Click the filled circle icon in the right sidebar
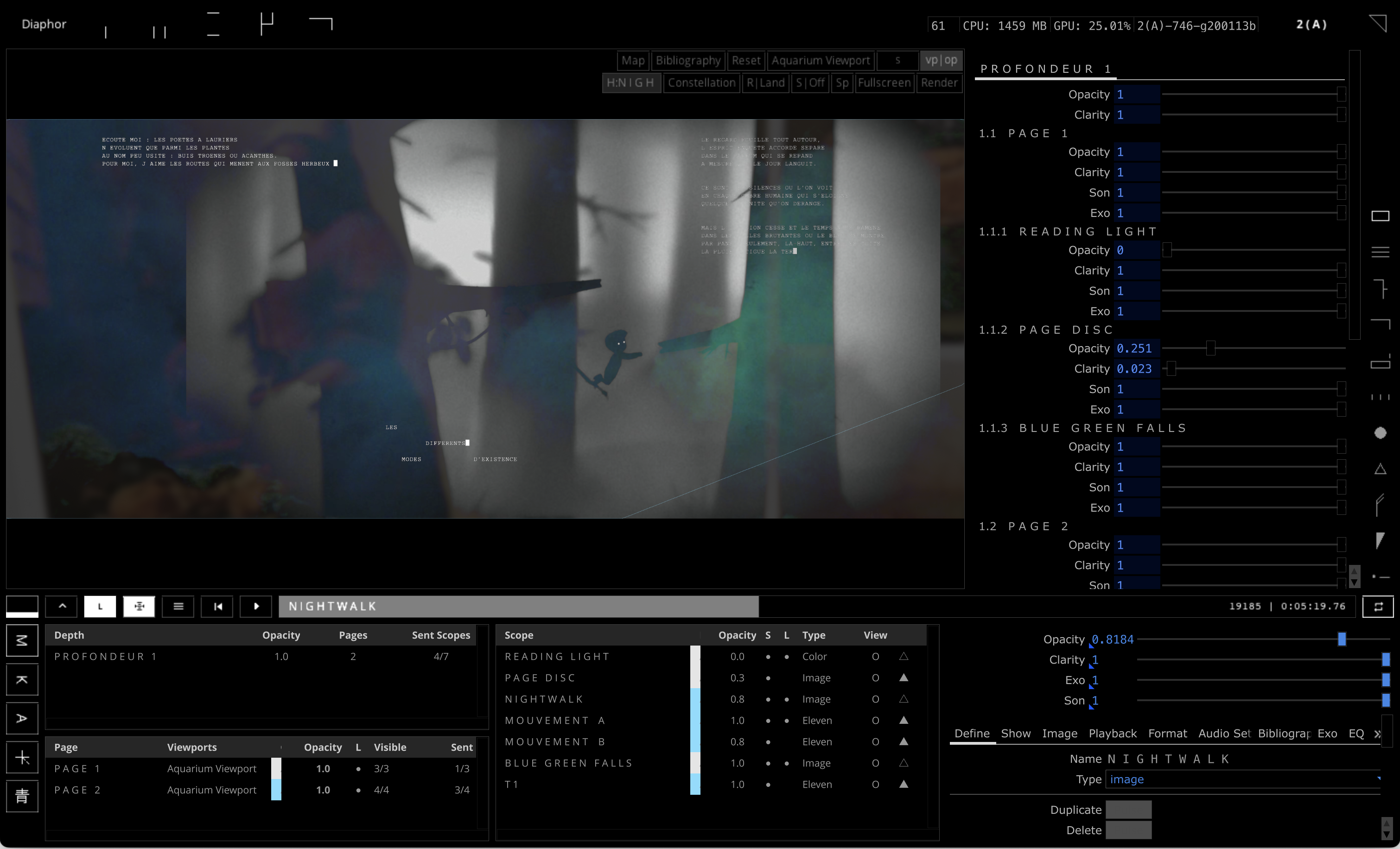 pos(1381,433)
